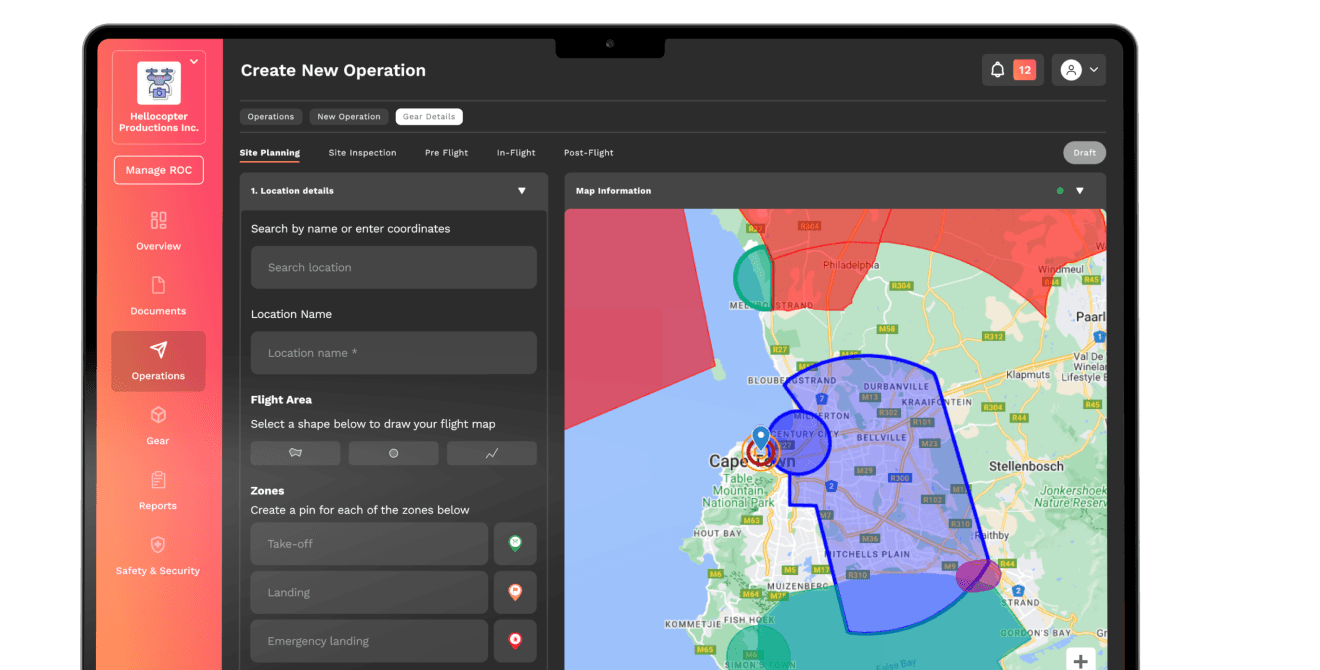This screenshot has height=670, width=1320.
Task: Click the red Emergency landing pin icon
Action: point(515,640)
